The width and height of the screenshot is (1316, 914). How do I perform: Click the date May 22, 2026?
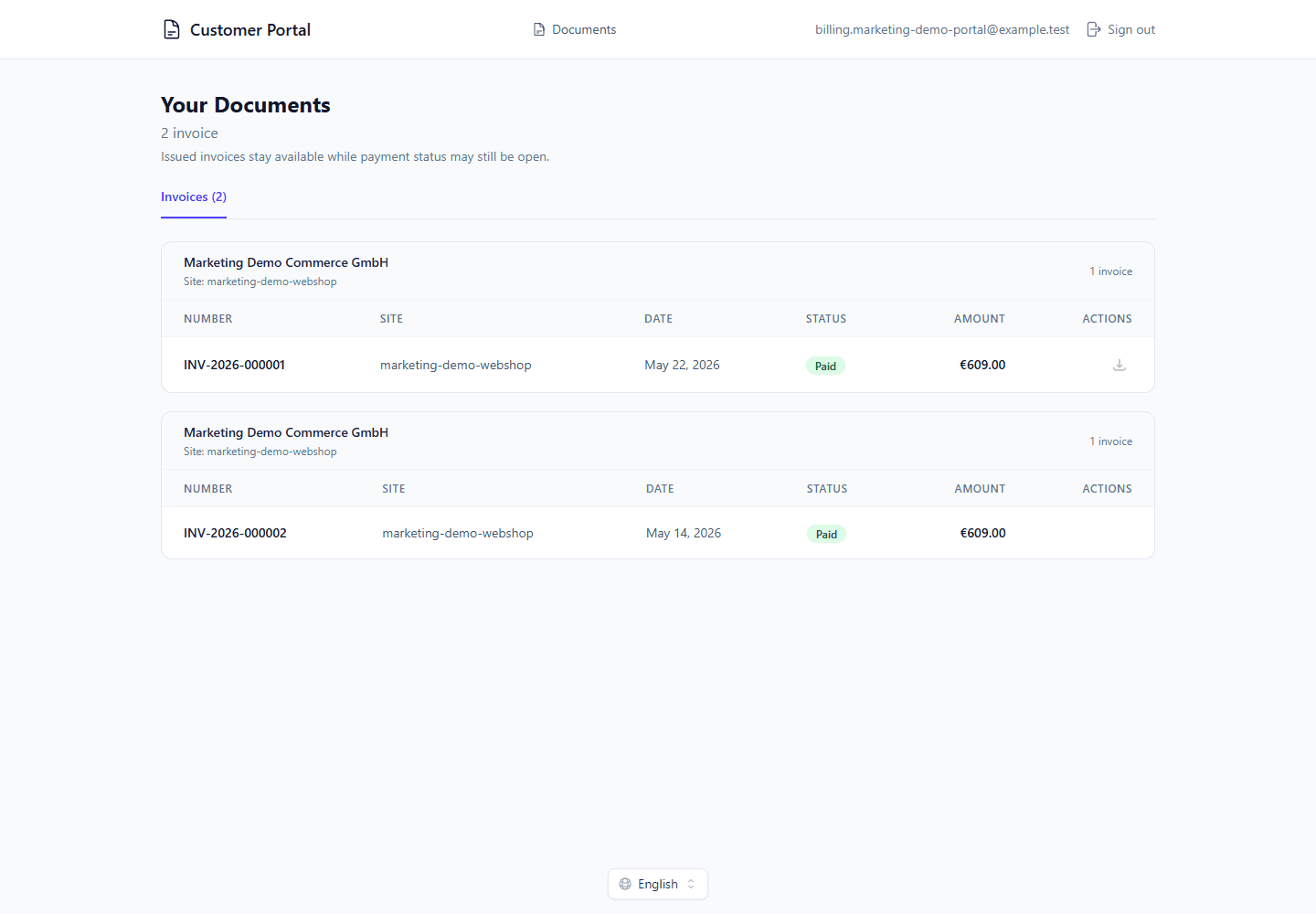[682, 365]
